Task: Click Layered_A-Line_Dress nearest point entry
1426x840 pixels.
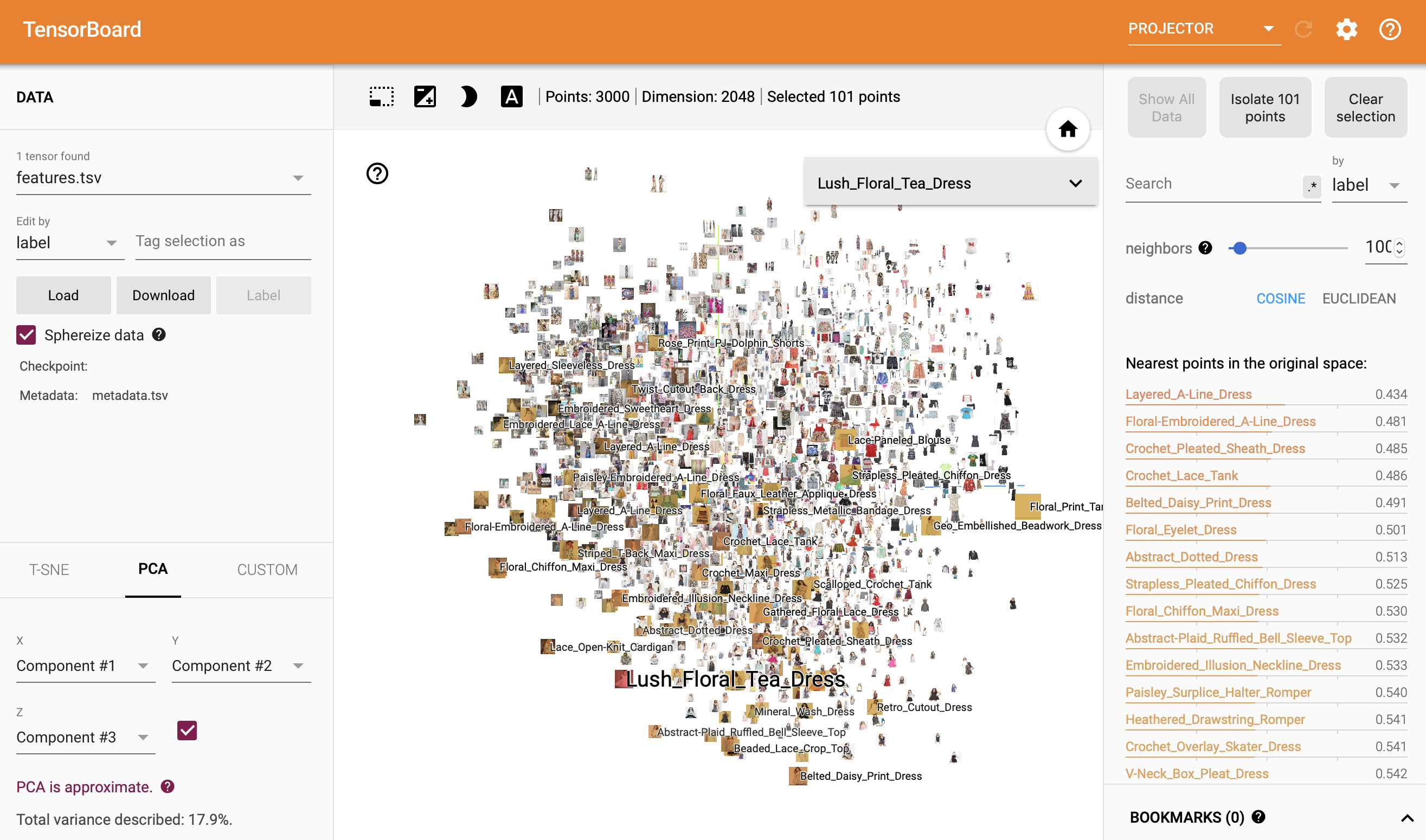Action: [x=1188, y=395]
